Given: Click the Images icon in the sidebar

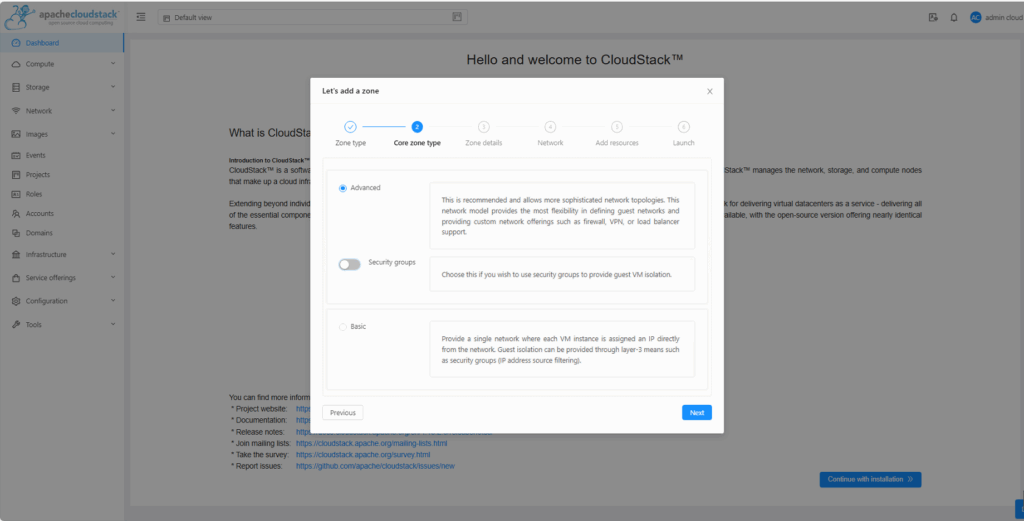Looking at the screenshot, I should click(16, 134).
